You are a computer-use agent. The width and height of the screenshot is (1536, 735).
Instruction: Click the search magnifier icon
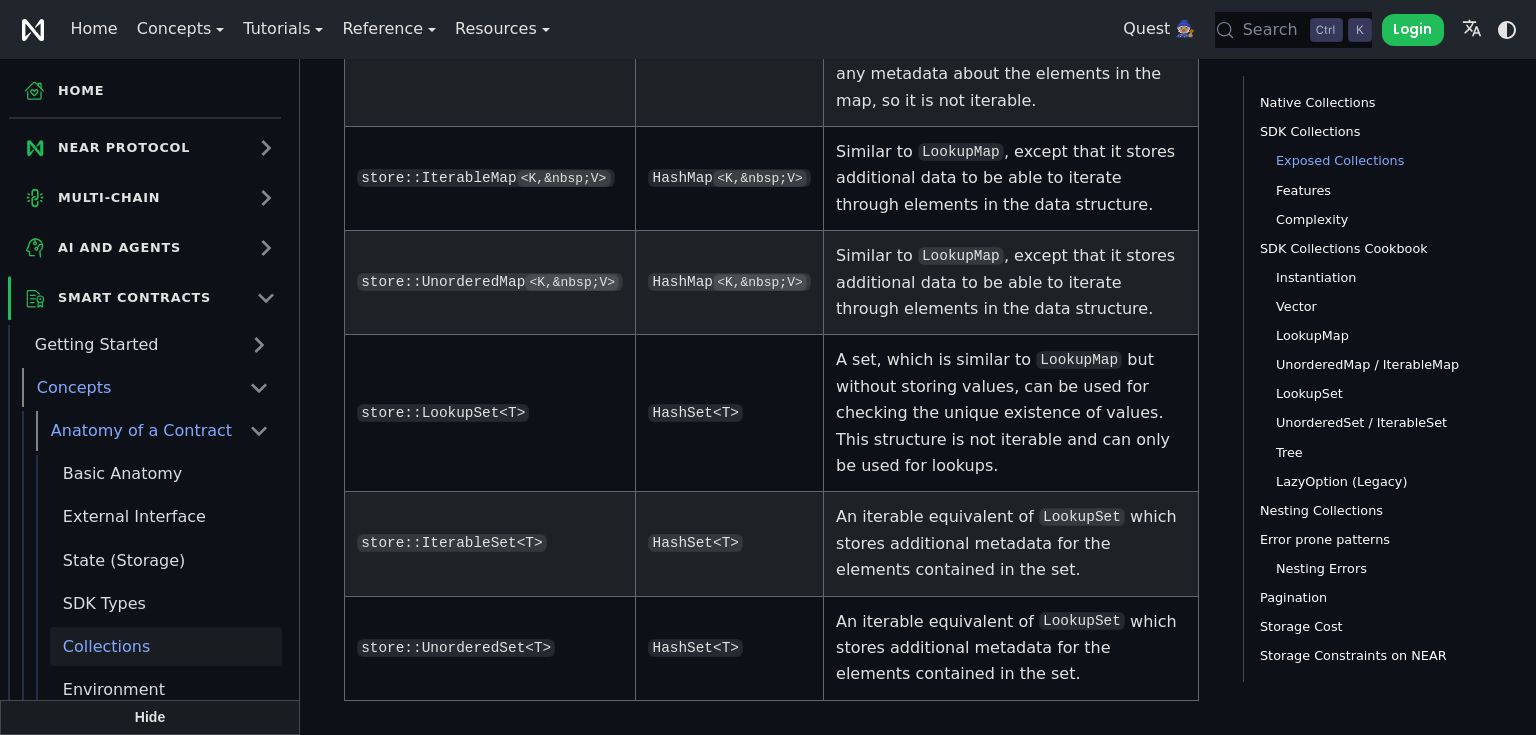pos(1225,30)
